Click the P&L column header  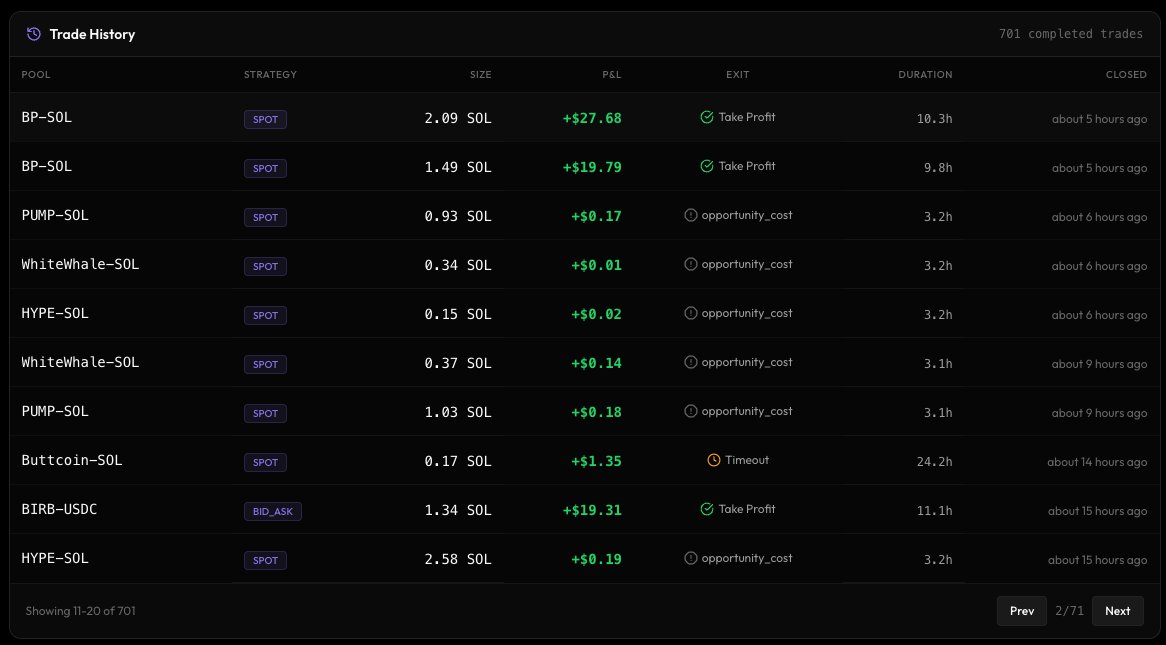[611, 74]
